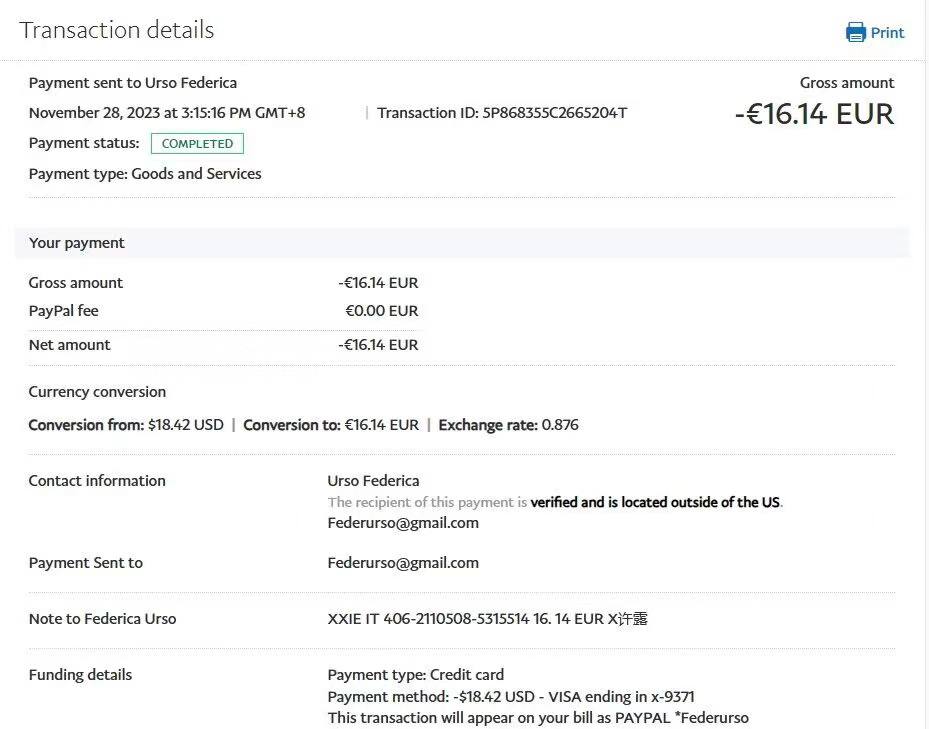
Task: Click the Print link text
Action: (887, 33)
